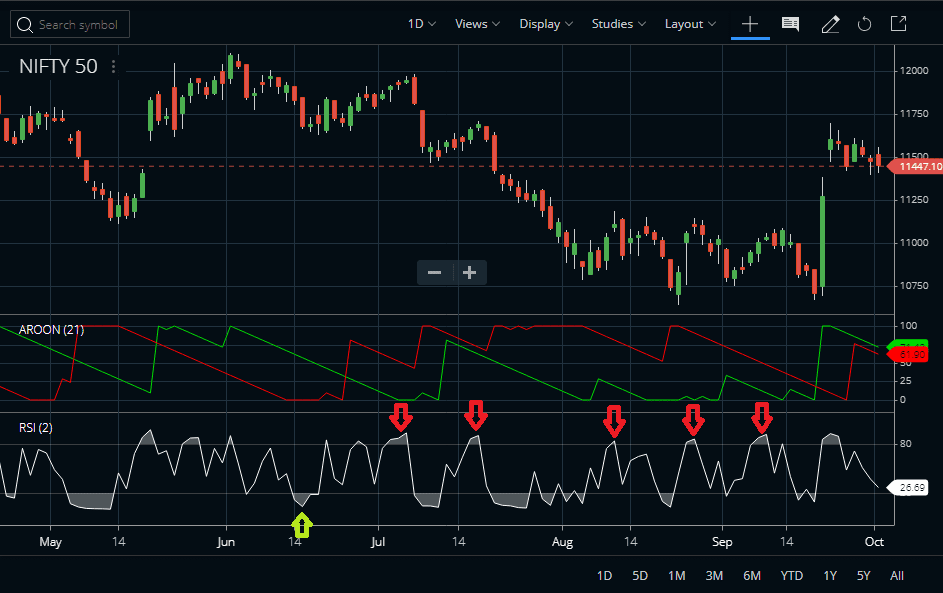Click the Oct date axis label

[x=874, y=542]
